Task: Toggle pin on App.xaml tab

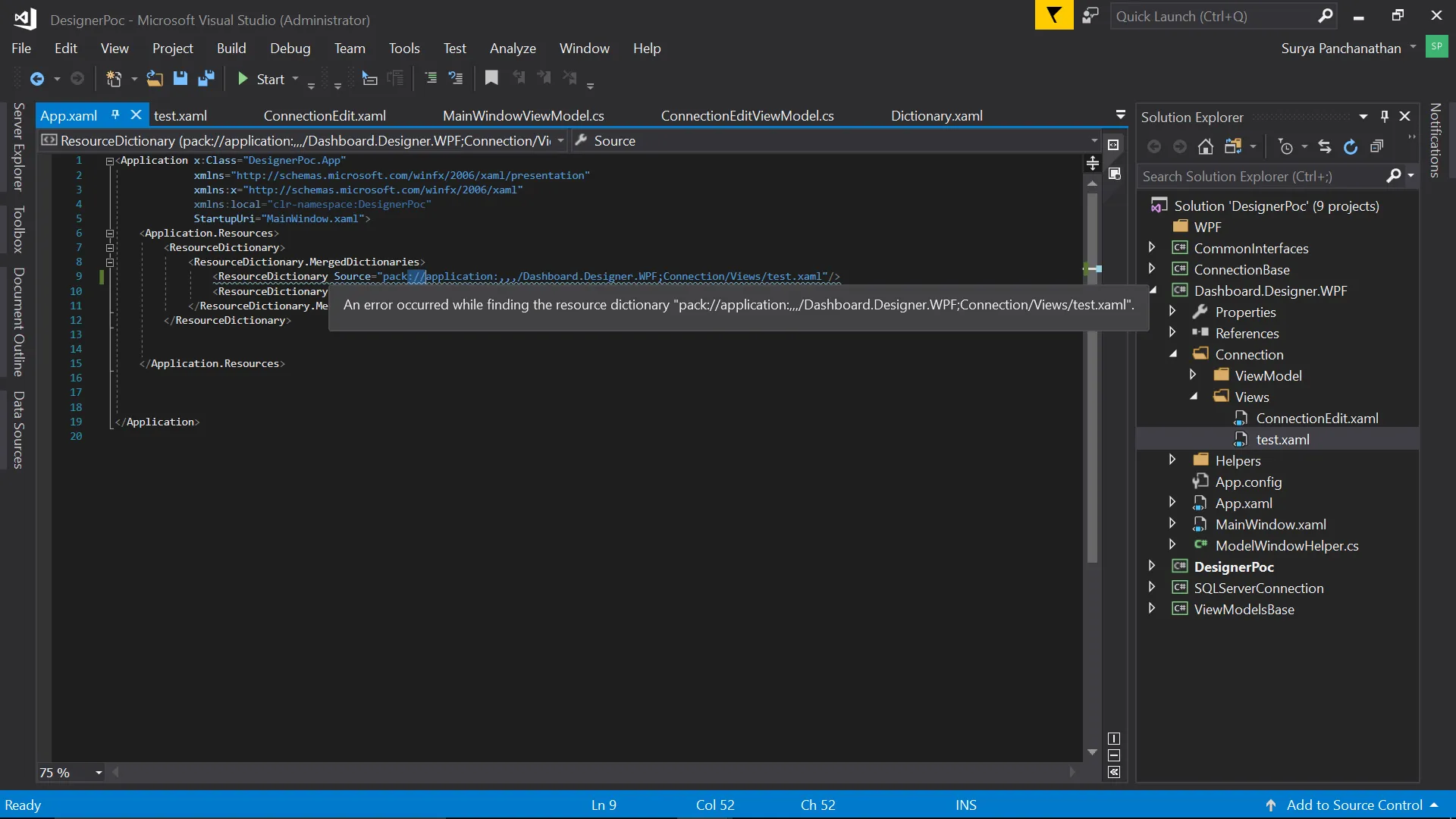Action: 115,115
